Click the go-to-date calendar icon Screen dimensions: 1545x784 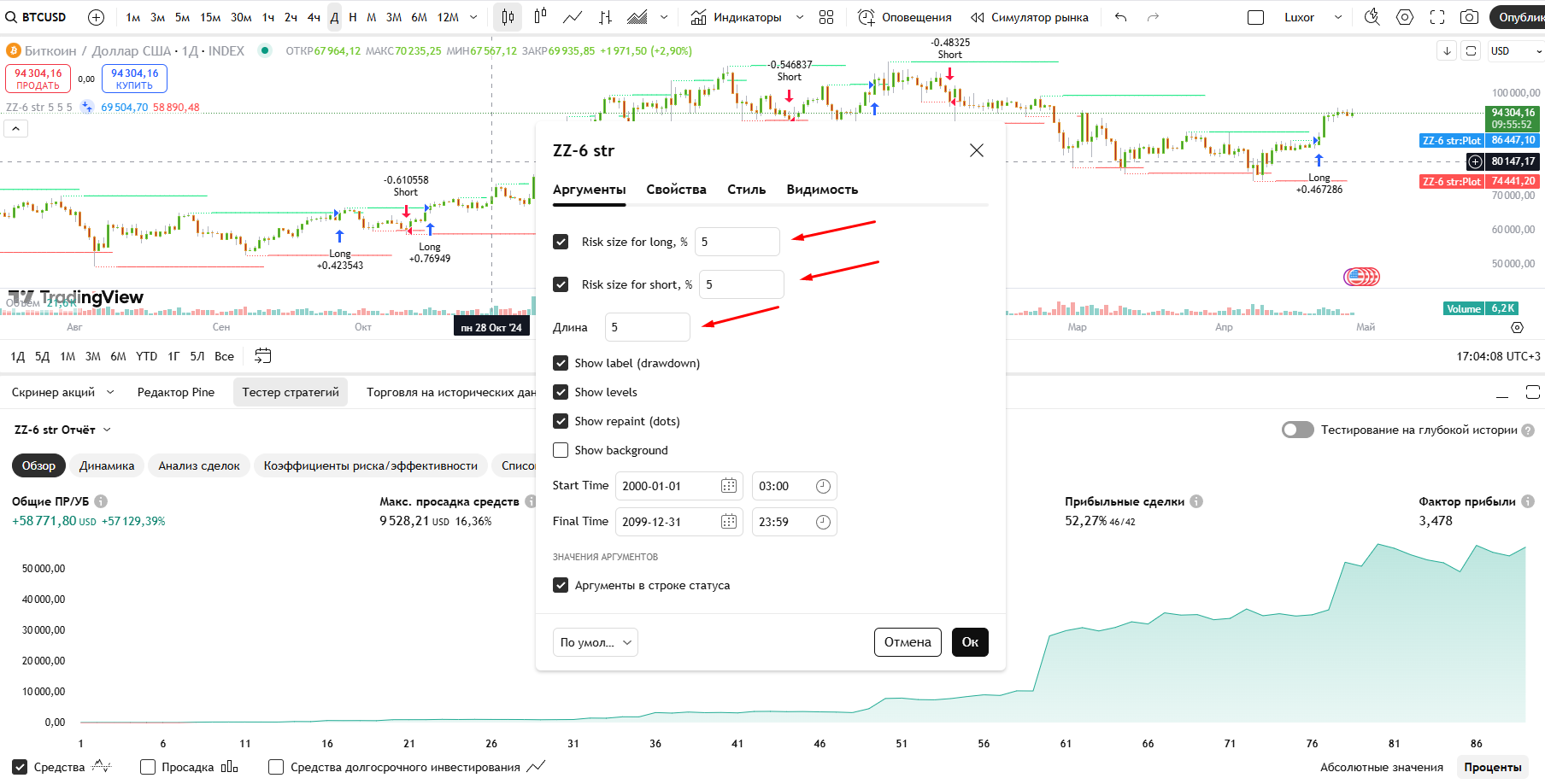[x=263, y=356]
